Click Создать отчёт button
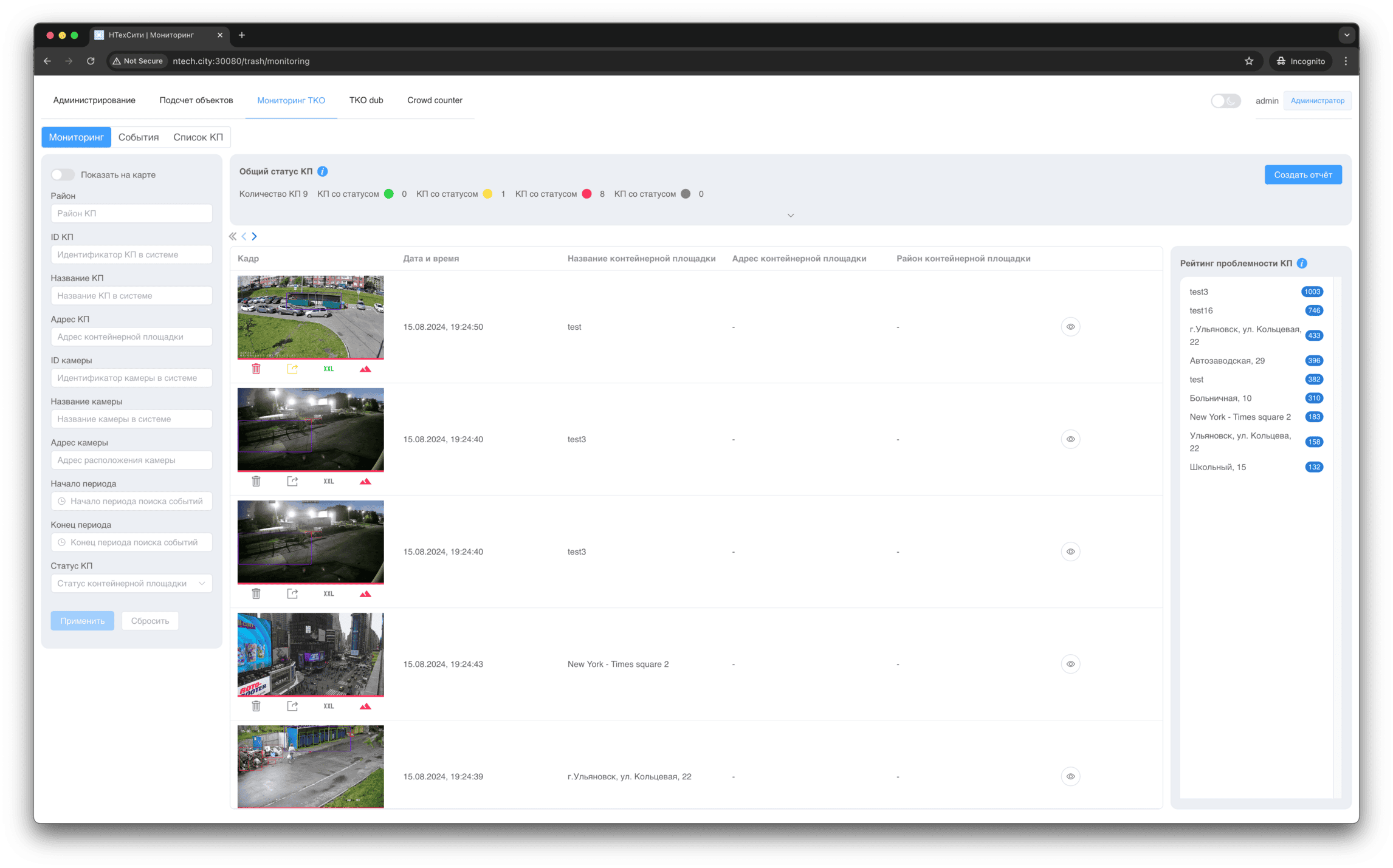 coord(1302,175)
